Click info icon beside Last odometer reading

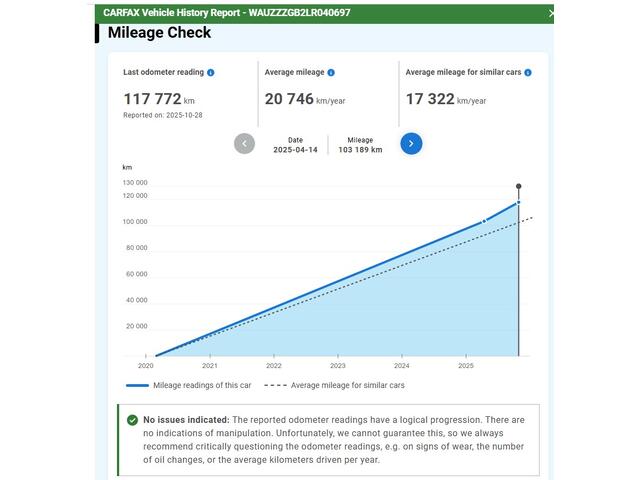211,73
